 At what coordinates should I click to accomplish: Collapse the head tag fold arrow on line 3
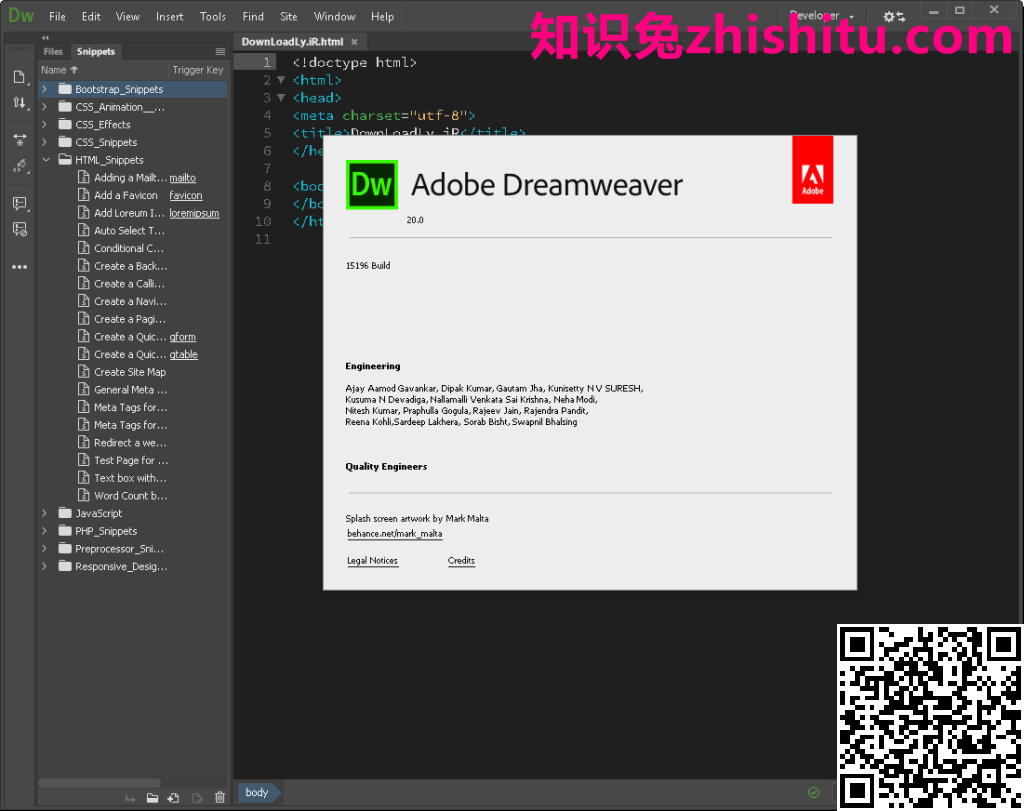click(x=281, y=97)
